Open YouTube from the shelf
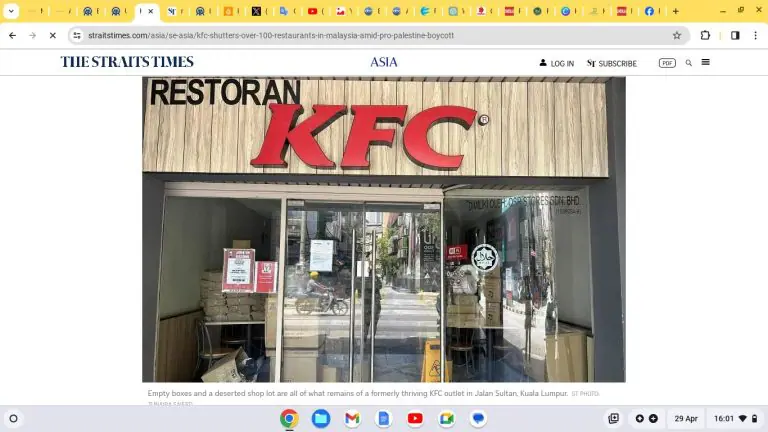The image size is (768, 432). tap(415, 418)
